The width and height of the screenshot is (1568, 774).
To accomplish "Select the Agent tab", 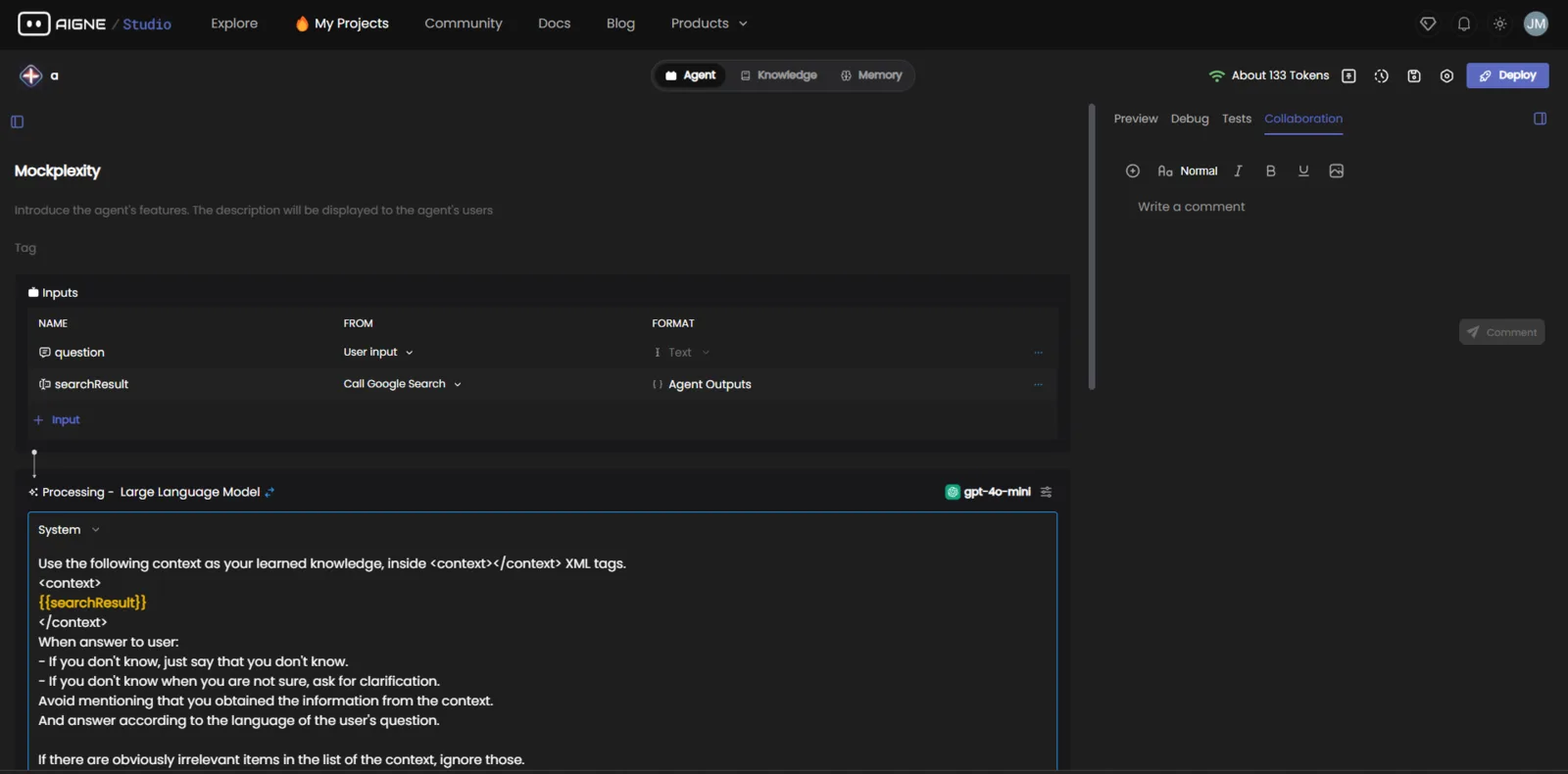I will click(x=690, y=75).
